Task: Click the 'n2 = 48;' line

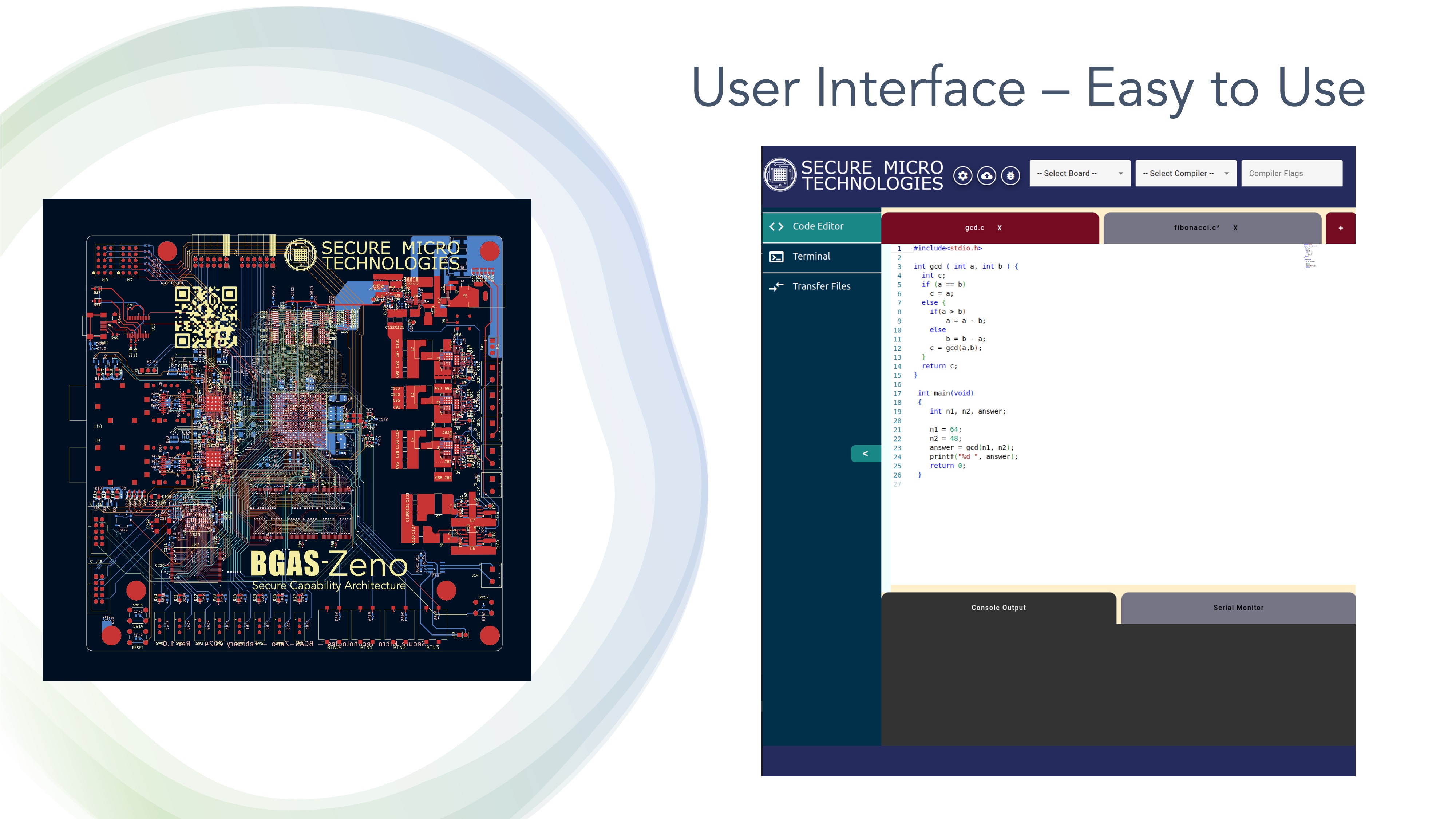Action: [x=945, y=439]
